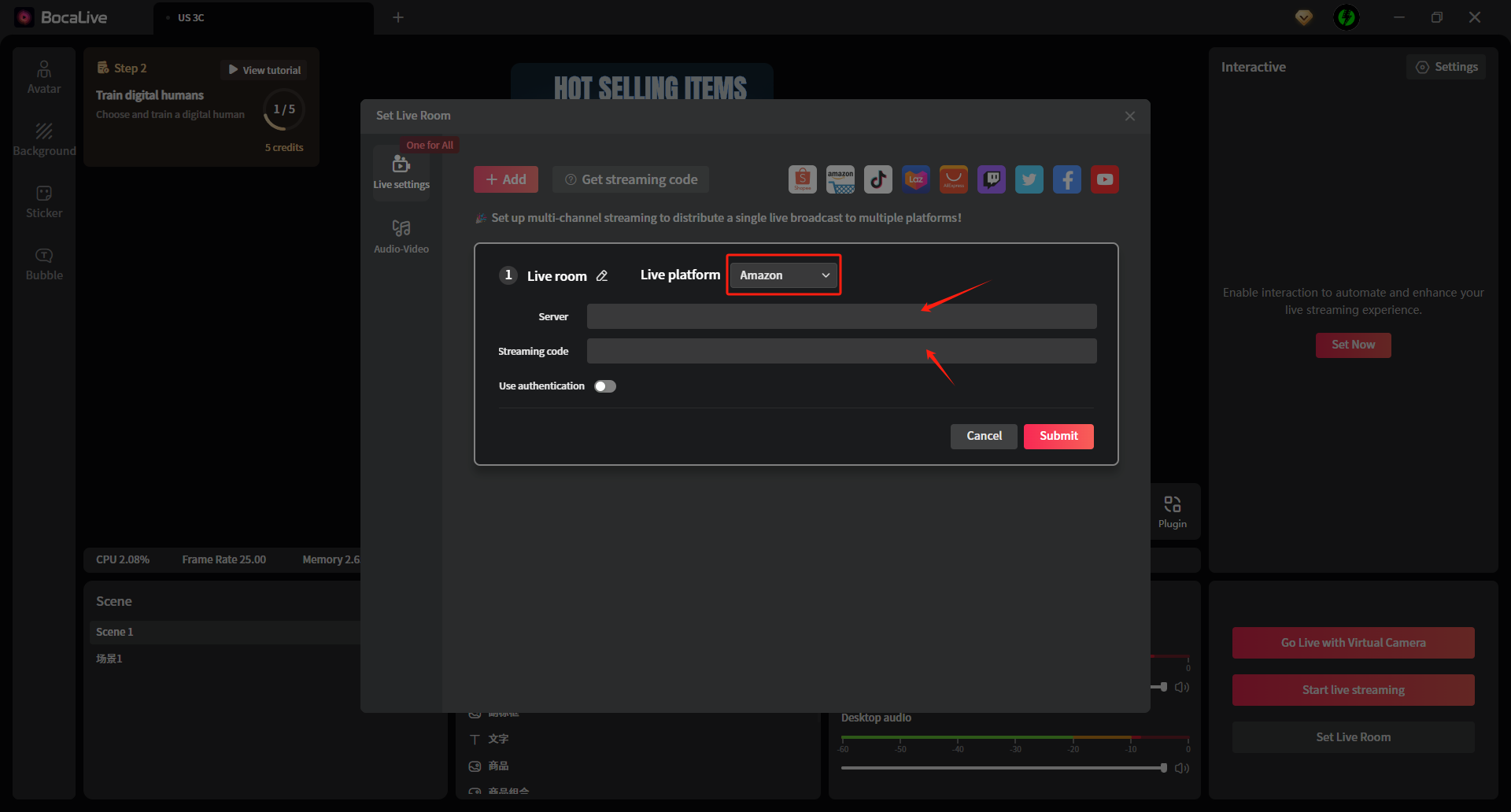Click the 1/5 credits progress ring

(x=284, y=109)
